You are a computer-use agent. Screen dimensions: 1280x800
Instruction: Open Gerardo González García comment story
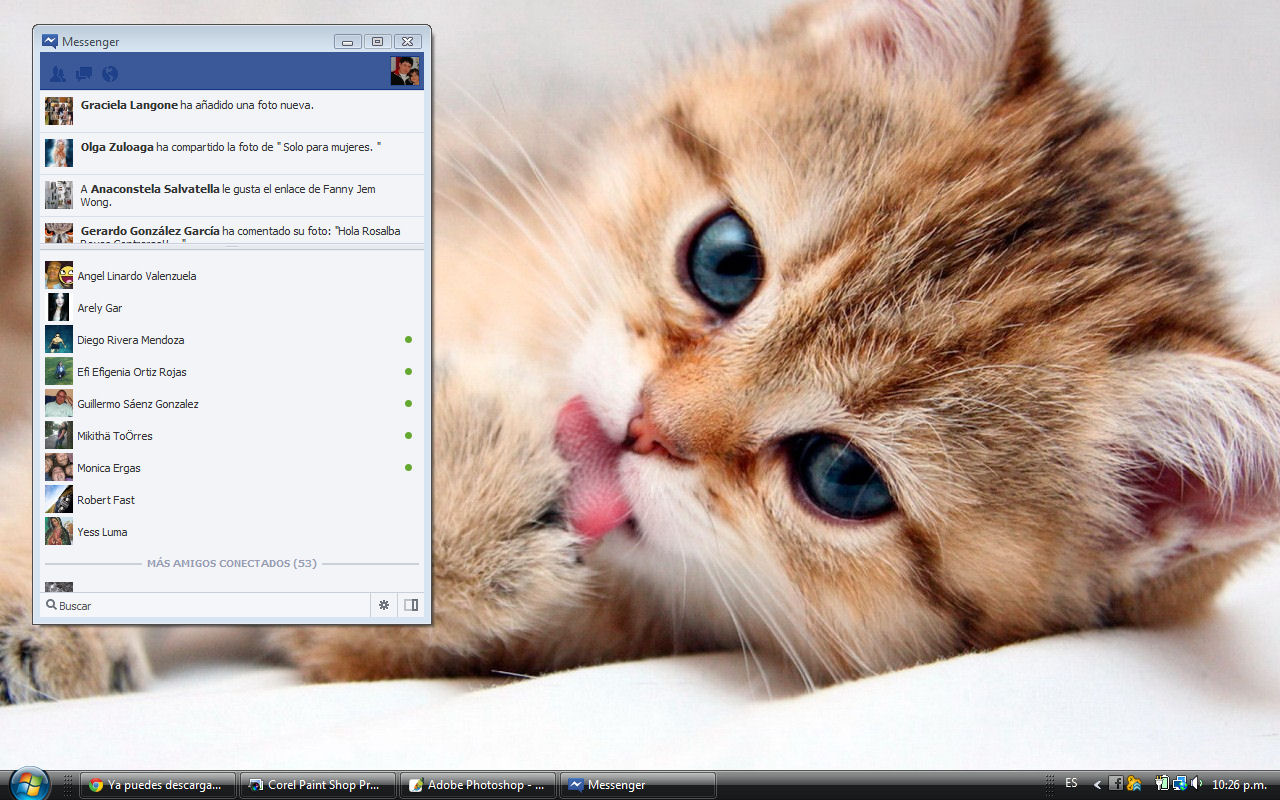pos(232,231)
